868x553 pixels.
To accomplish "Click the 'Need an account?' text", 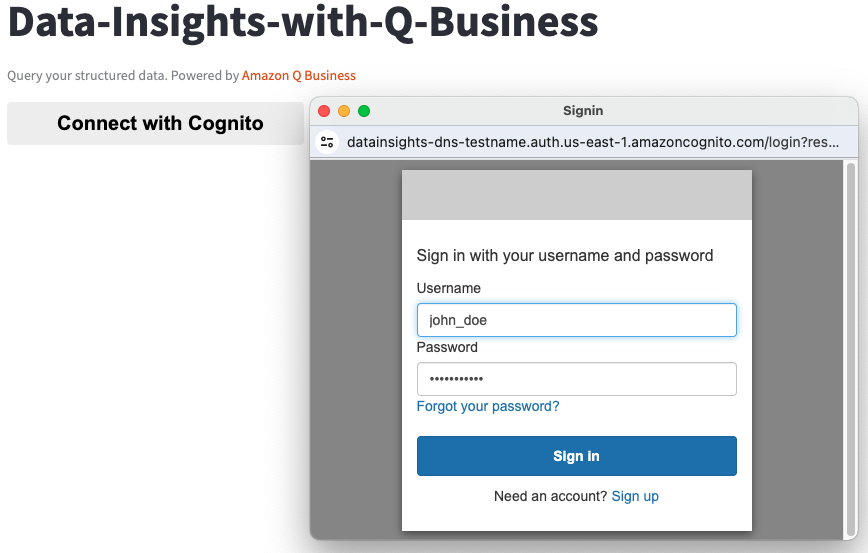I will point(550,496).
